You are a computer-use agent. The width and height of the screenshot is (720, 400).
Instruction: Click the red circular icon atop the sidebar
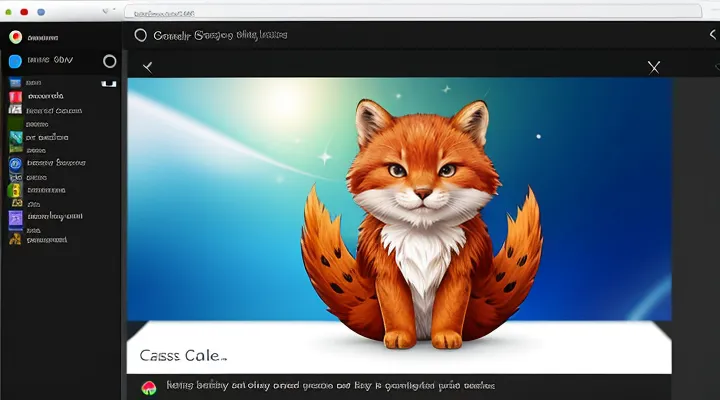click(15, 37)
